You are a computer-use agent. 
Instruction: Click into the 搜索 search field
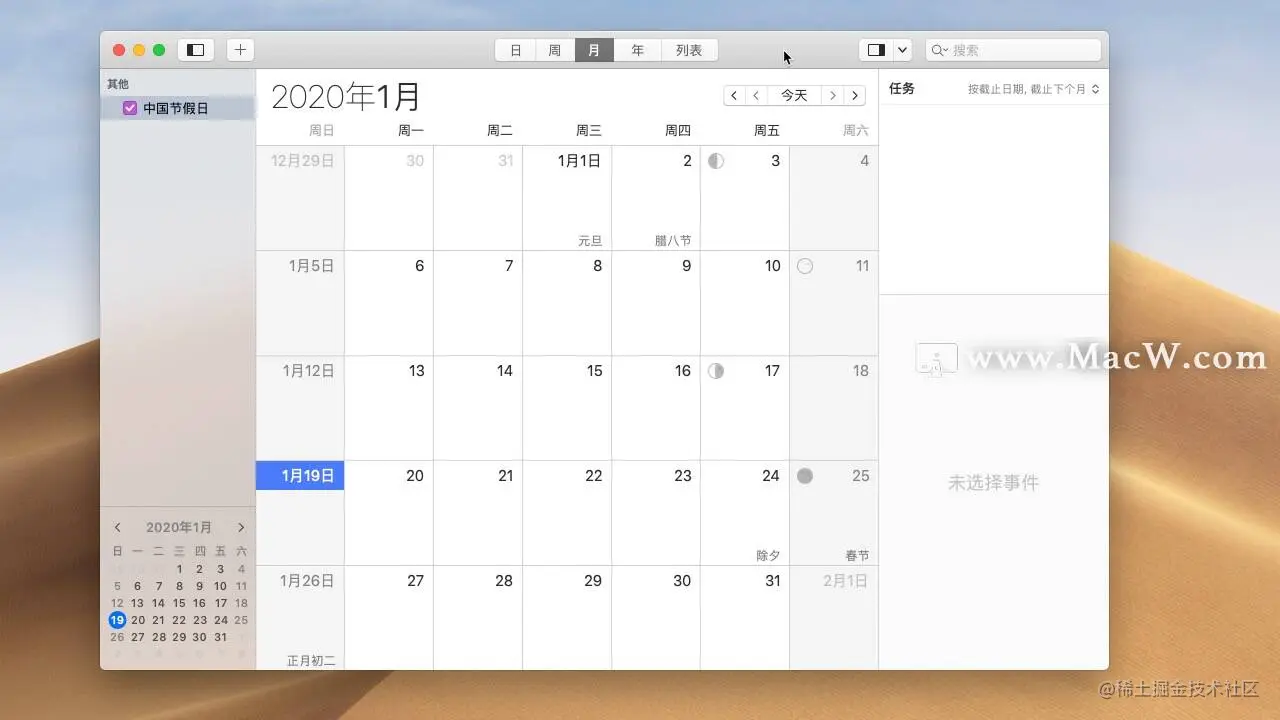pyautogui.click(x=1013, y=50)
